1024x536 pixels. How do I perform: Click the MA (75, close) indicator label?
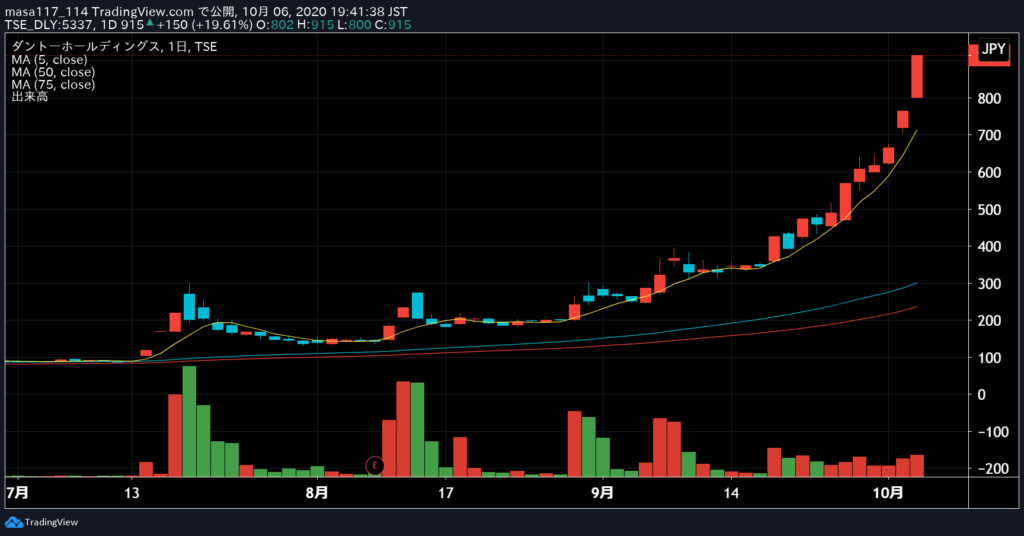tap(53, 84)
